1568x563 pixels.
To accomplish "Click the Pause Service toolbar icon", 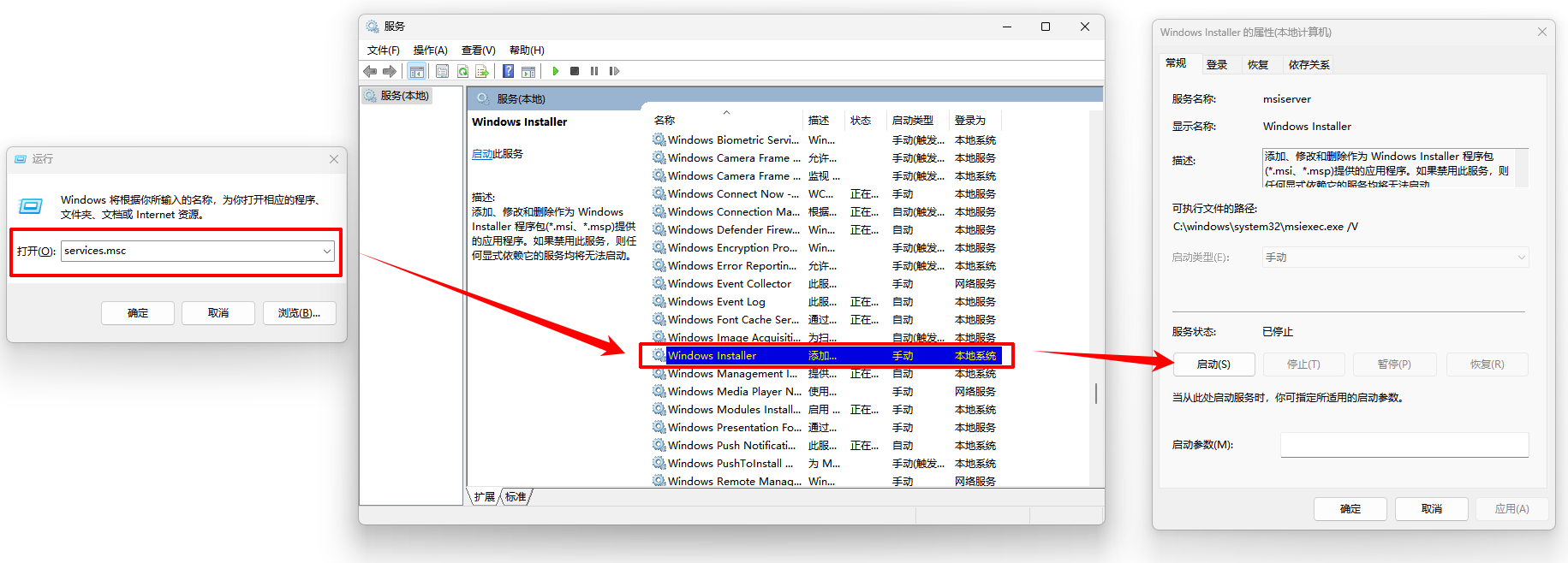I will coord(594,71).
